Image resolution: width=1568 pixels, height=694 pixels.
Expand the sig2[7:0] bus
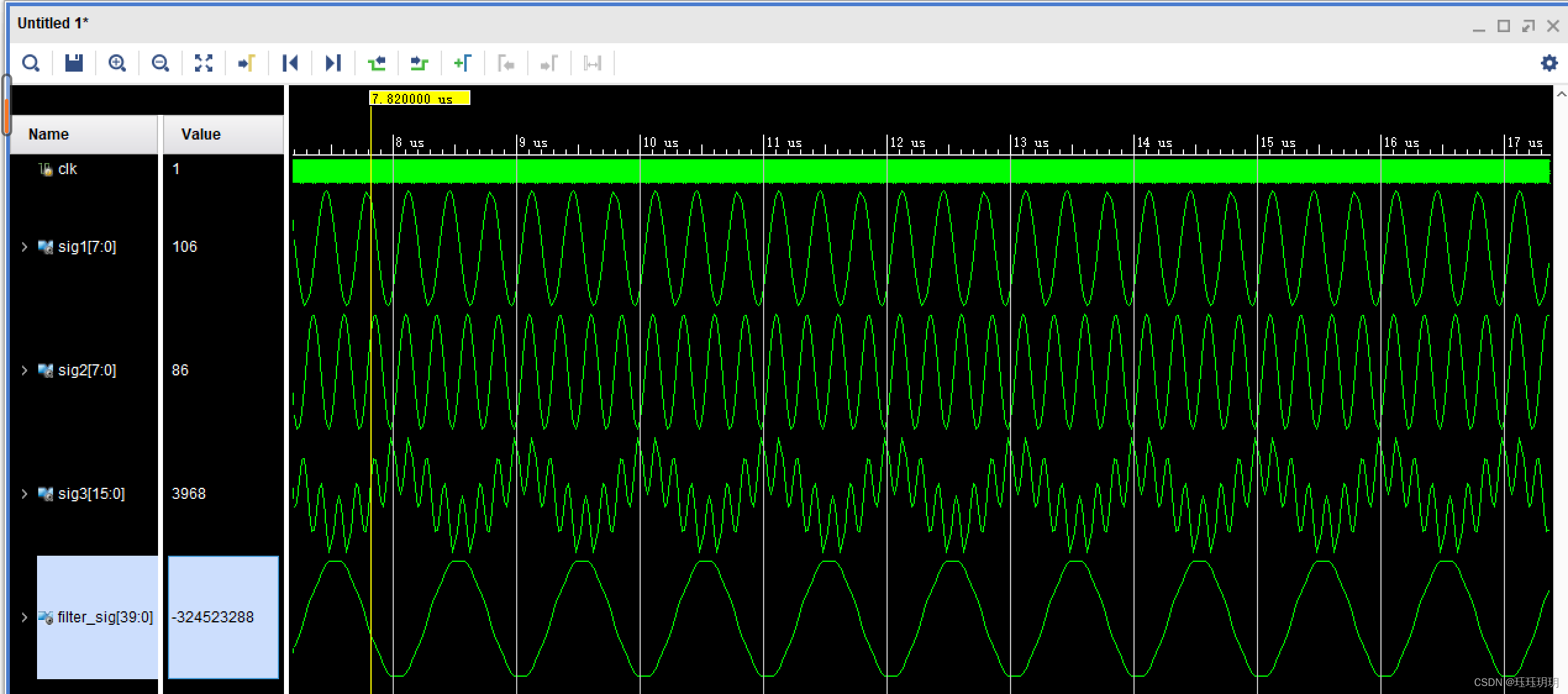click(x=24, y=370)
